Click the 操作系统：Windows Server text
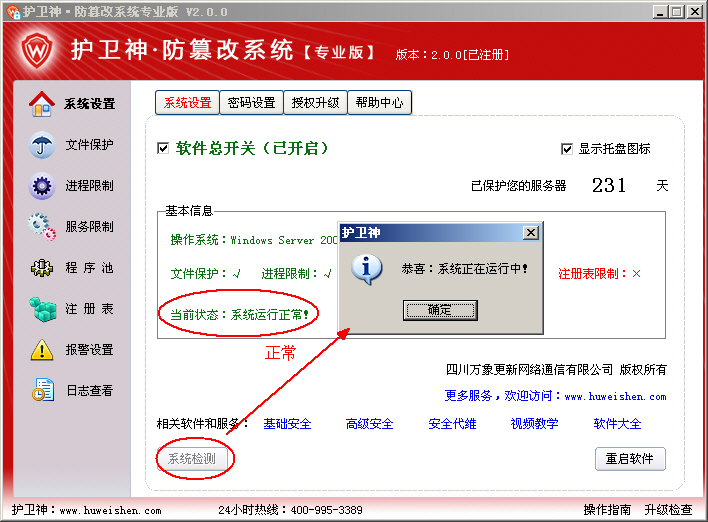This screenshot has width=708, height=522. [254, 240]
